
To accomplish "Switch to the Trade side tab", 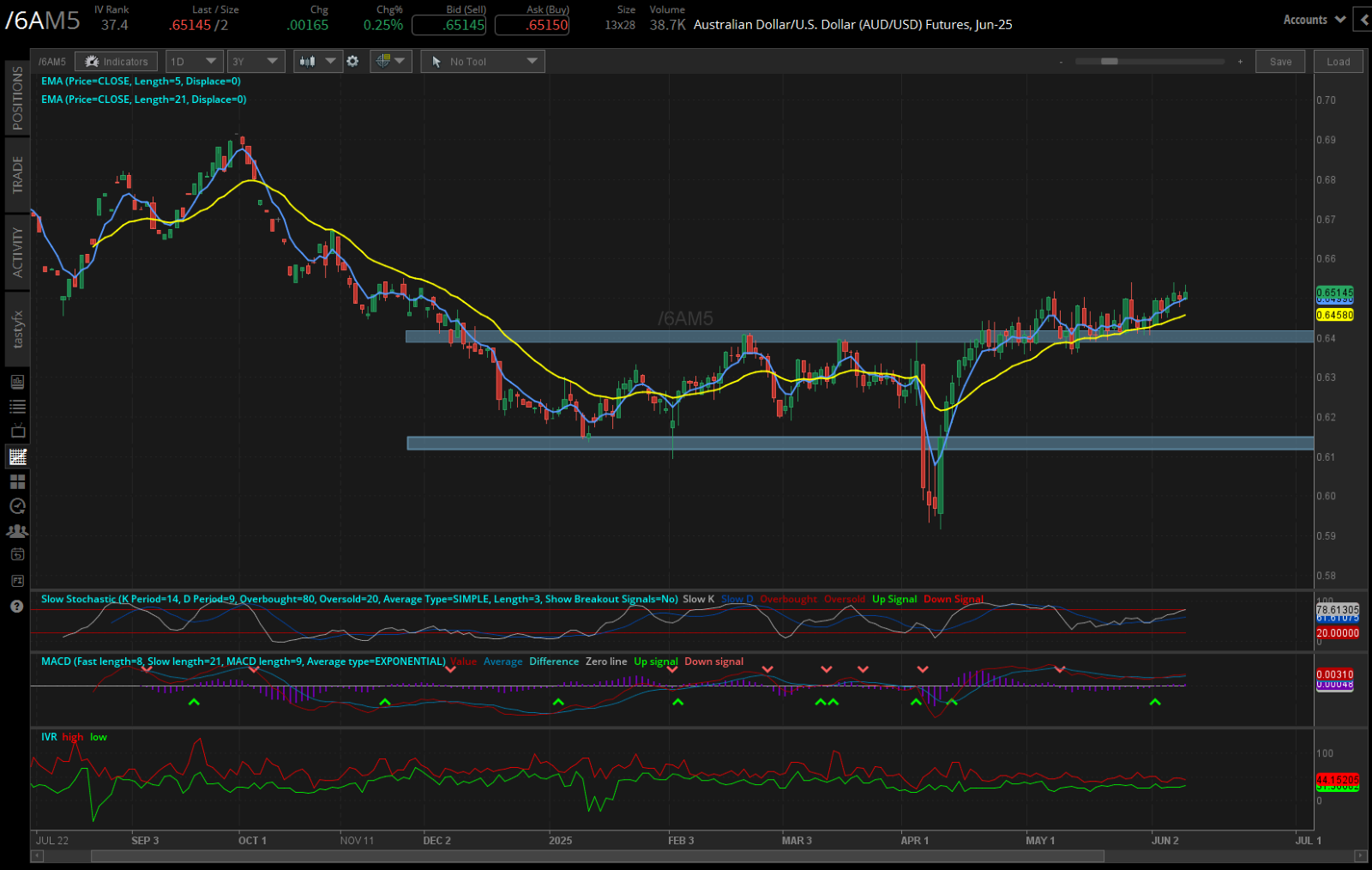I will click(x=17, y=175).
